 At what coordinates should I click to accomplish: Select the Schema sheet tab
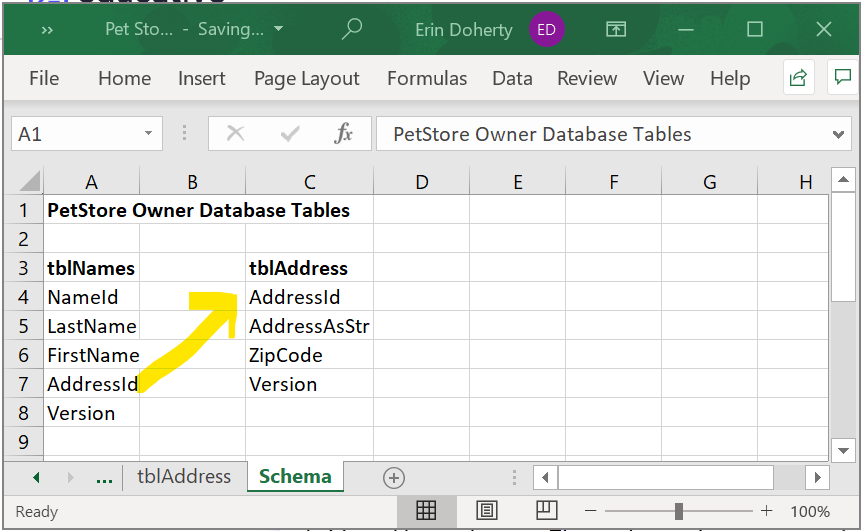pyautogui.click(x=295, y=476)
